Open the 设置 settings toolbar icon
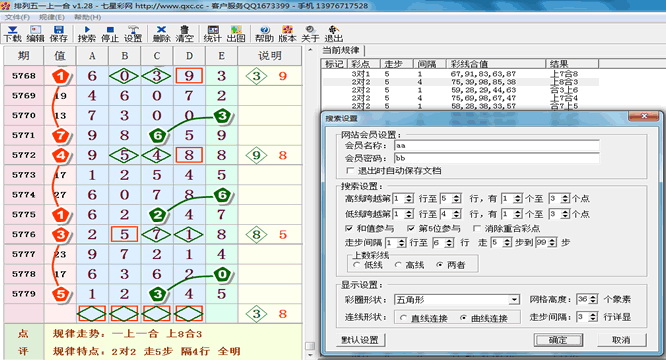The width and height of the screenshot is (666, 360). (x=133, y=34)
